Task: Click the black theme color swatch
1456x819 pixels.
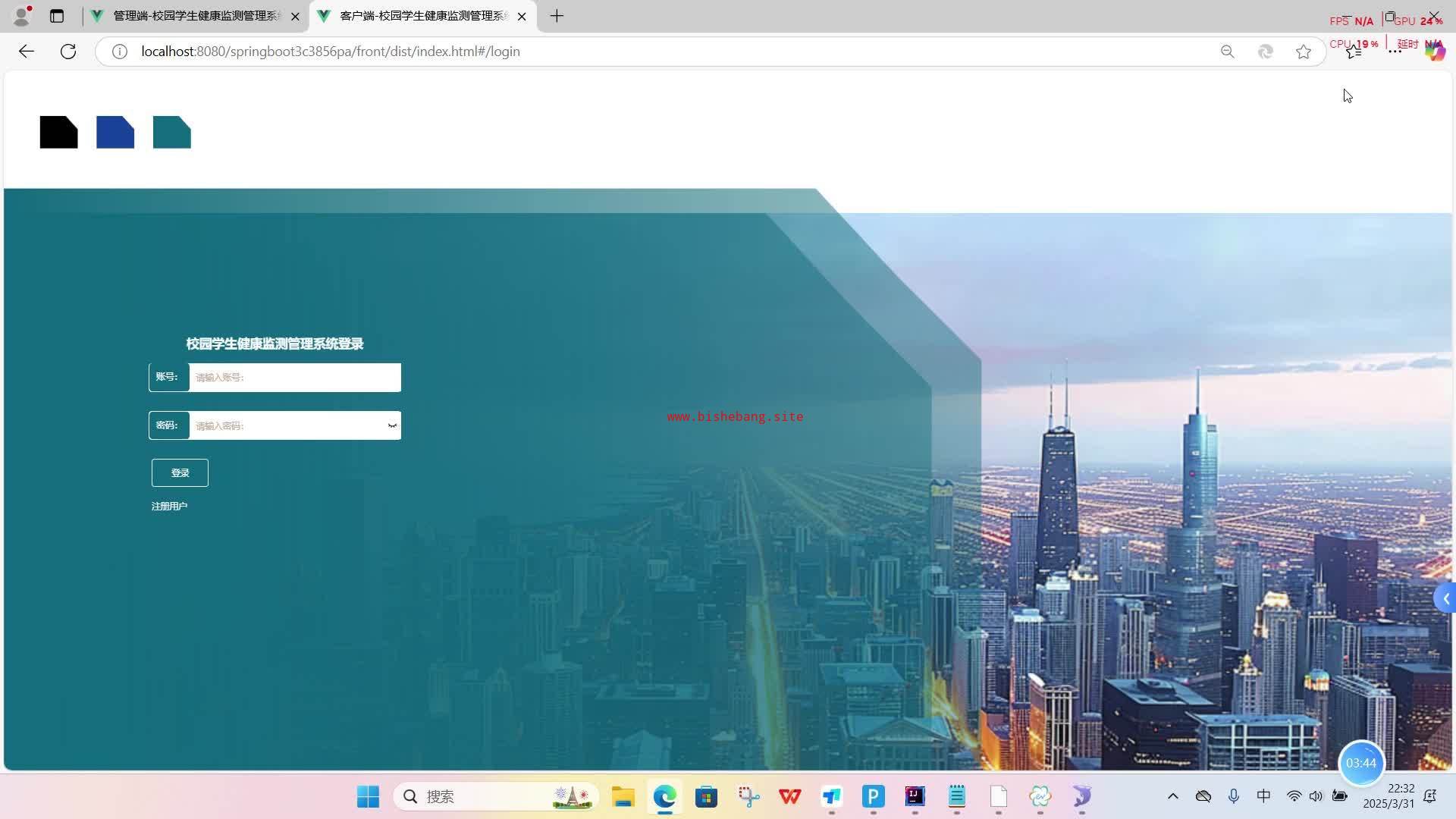Action: point(58,132)
